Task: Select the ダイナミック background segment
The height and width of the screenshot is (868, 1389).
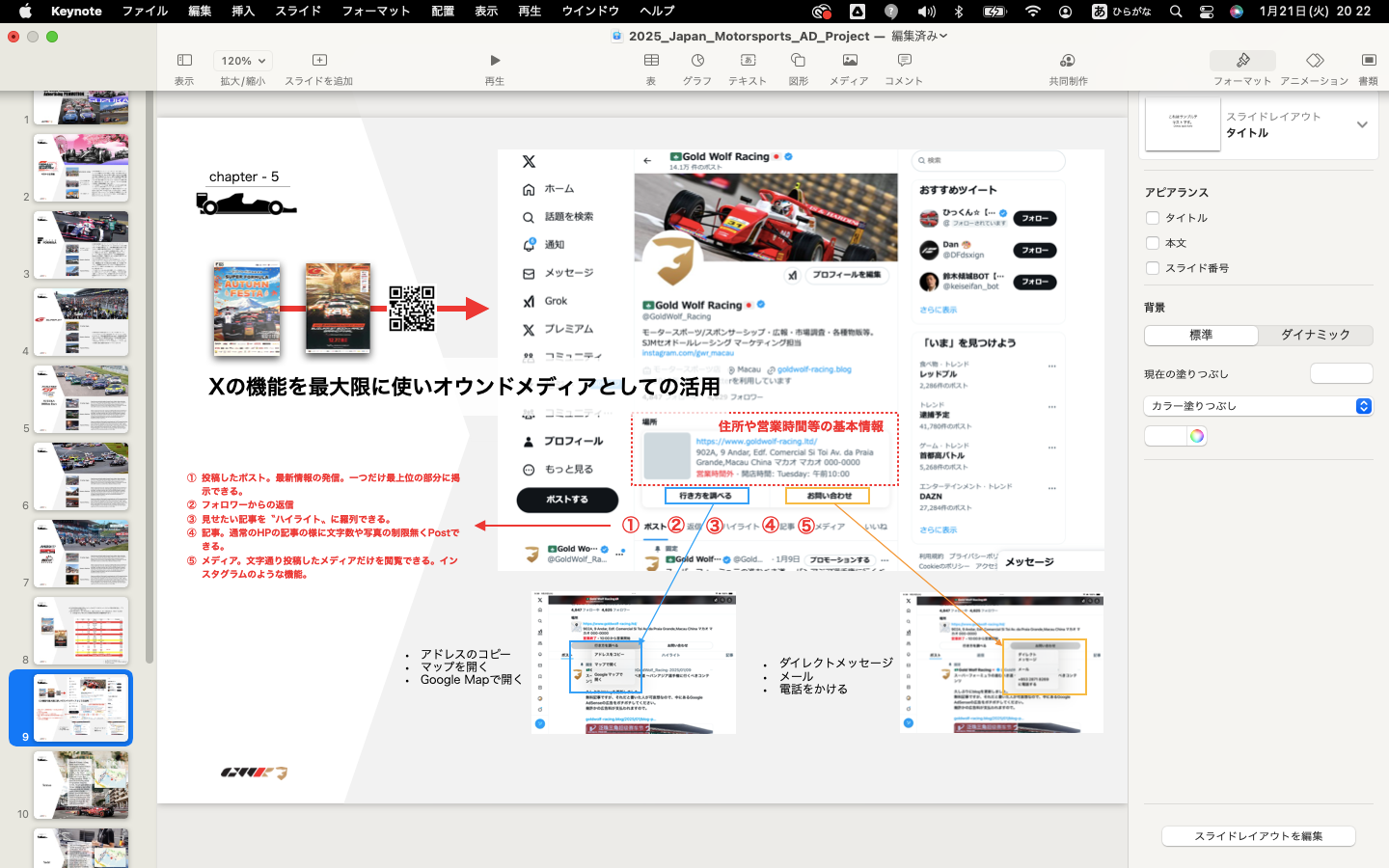Action: coord(1316,335)
